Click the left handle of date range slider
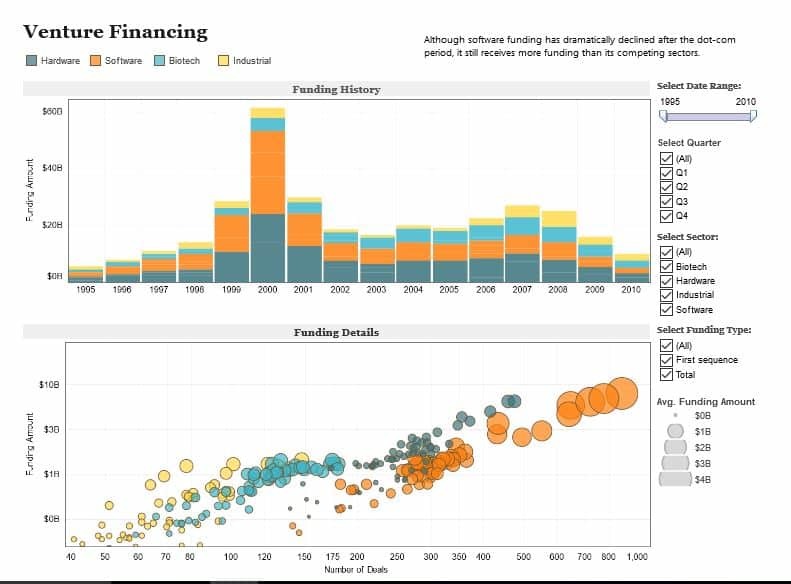 (x=663, y=116)
